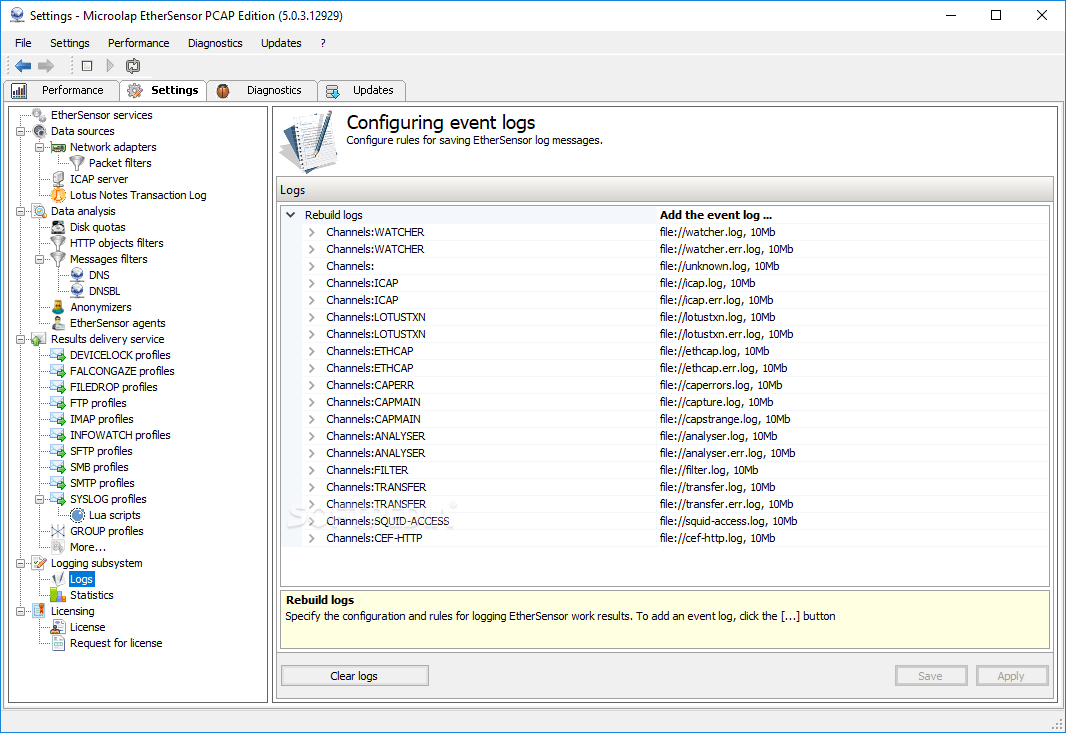Expand the Channels:CEF-HTTP log row
This screenshot has height=733, width=1066.
tap(311, 538)
